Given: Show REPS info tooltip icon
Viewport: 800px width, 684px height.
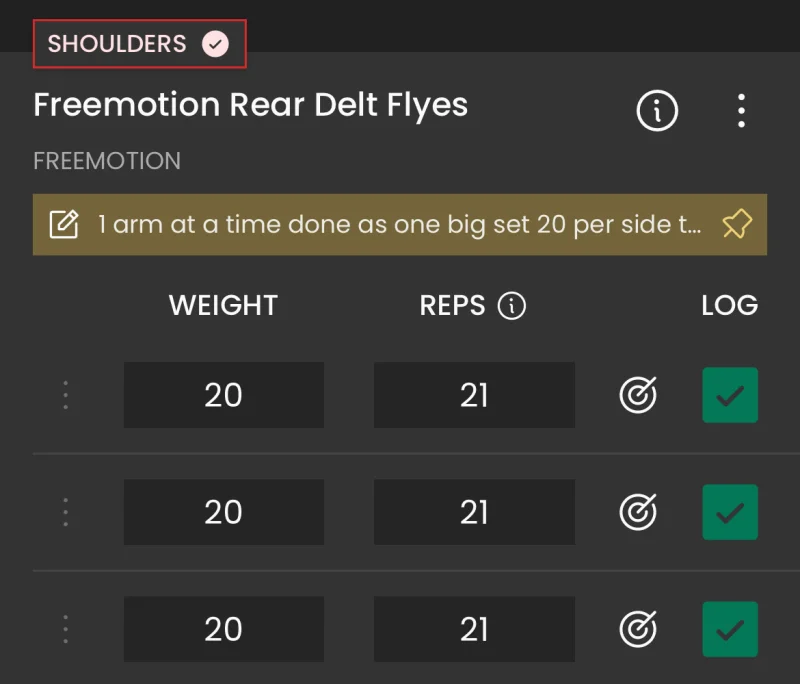Looking at the screenshot, I should tap(511, 306).
